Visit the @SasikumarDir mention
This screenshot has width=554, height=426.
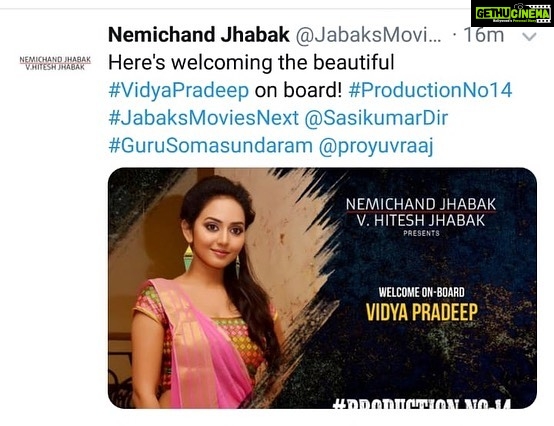tap(376, 118)
